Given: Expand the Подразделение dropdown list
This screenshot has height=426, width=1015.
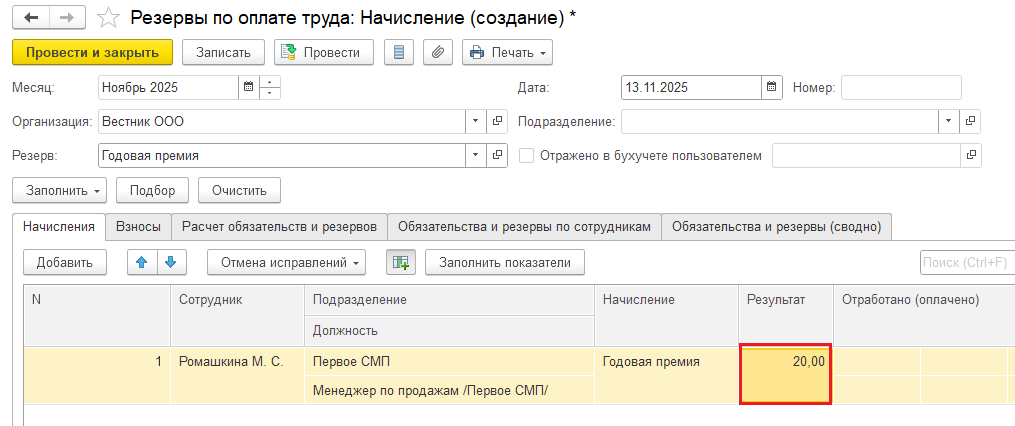Looking at the screenshot, I should (948, 122).
